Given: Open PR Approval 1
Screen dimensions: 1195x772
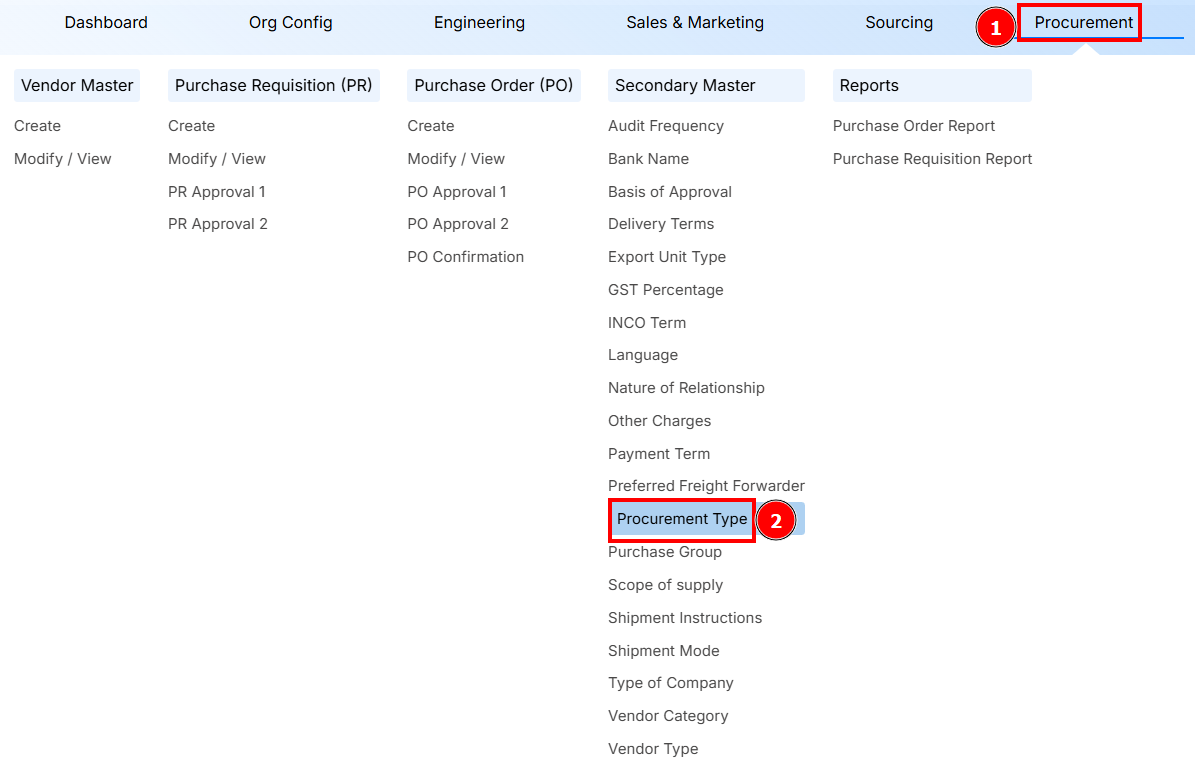Looking at the screenshot, I should point(217,191).
